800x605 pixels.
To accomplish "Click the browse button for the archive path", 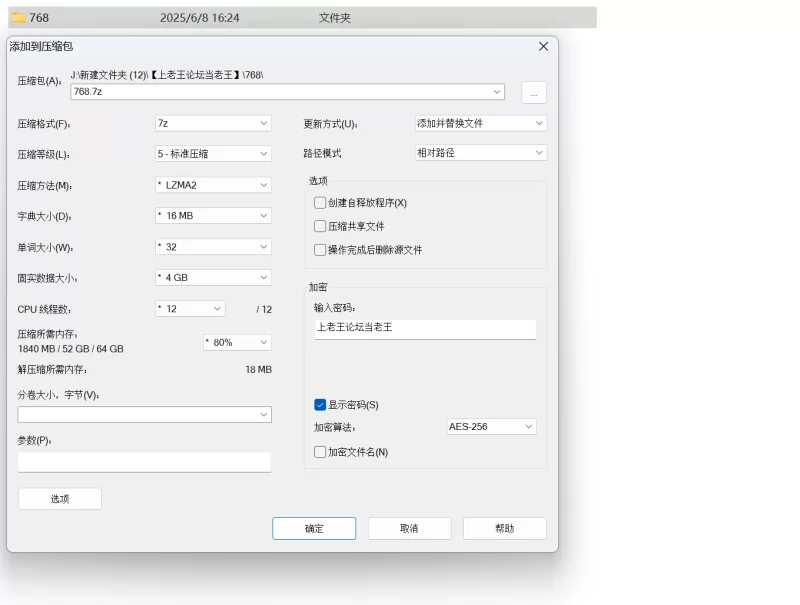I will coord(533,93).
